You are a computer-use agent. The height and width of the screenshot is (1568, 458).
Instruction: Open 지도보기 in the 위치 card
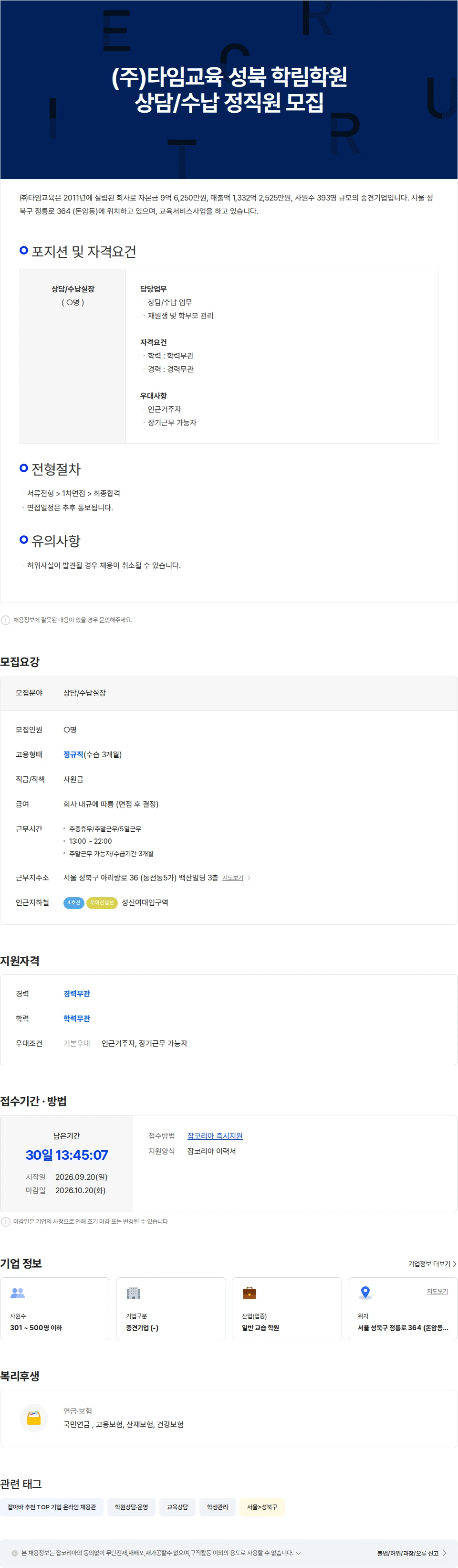[437, 1291]
